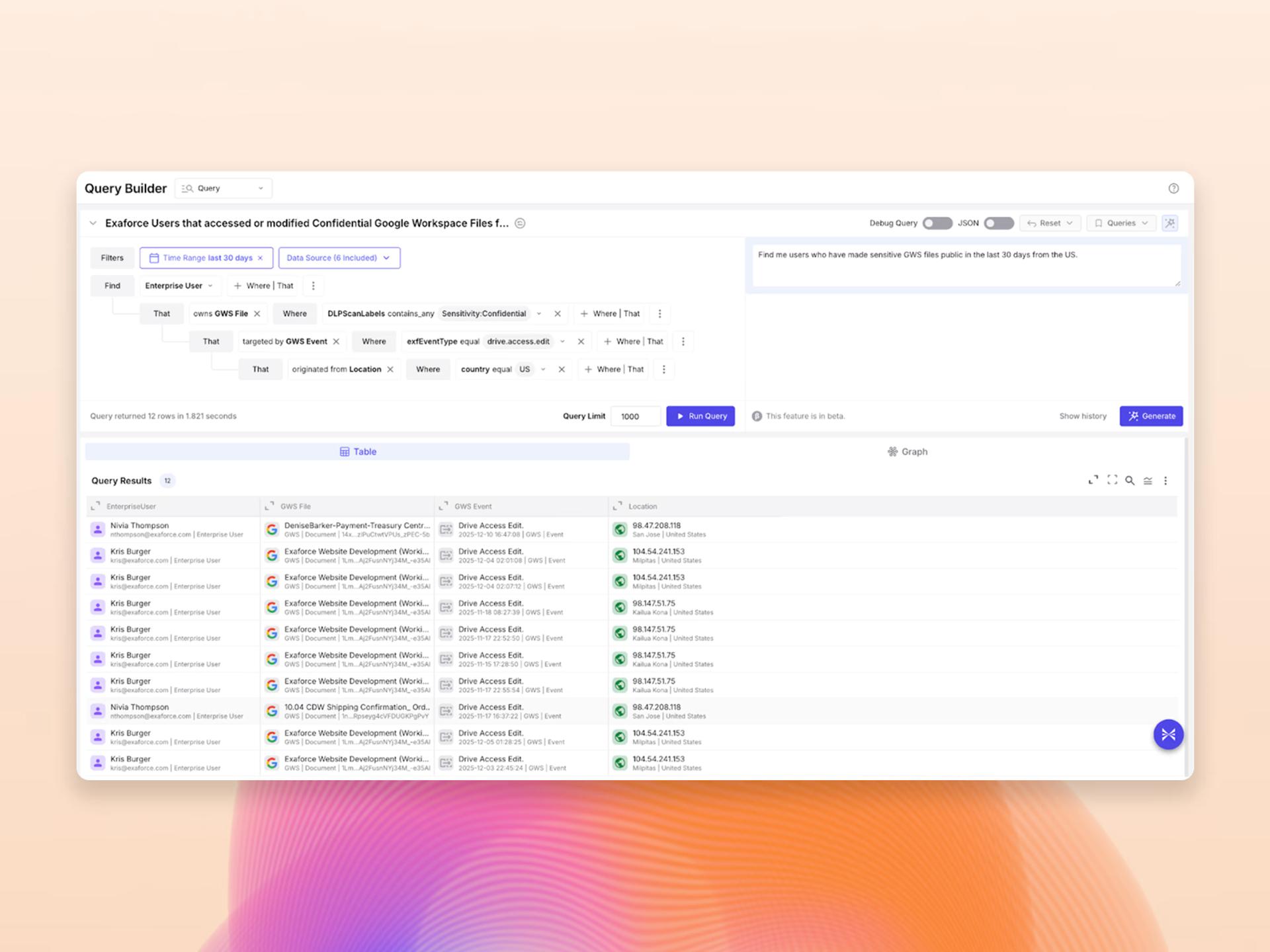Add Where | That to the country row
The width and height of the screenshot is (1270, 952).
614,370
